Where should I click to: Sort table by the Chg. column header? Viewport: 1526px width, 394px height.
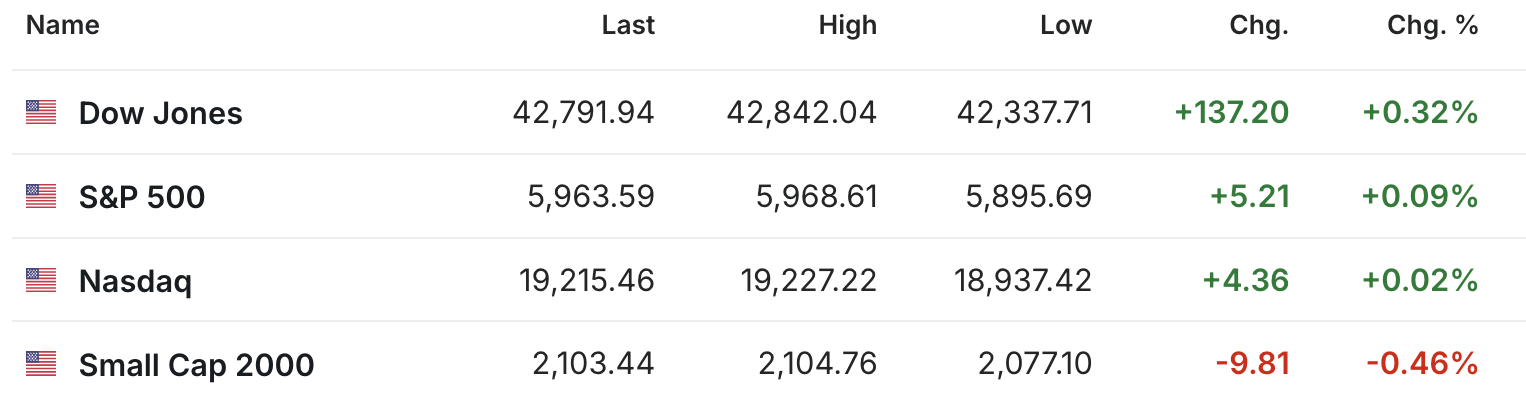click(x=1259, y=26)
